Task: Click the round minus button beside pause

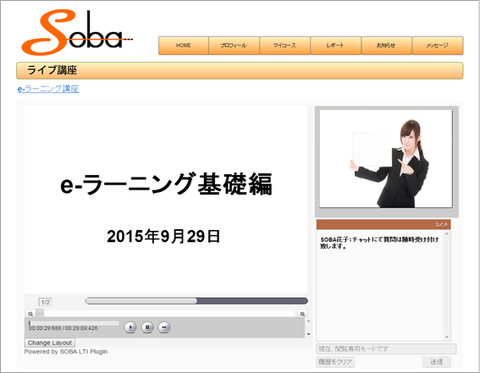Action: (164, 327)
